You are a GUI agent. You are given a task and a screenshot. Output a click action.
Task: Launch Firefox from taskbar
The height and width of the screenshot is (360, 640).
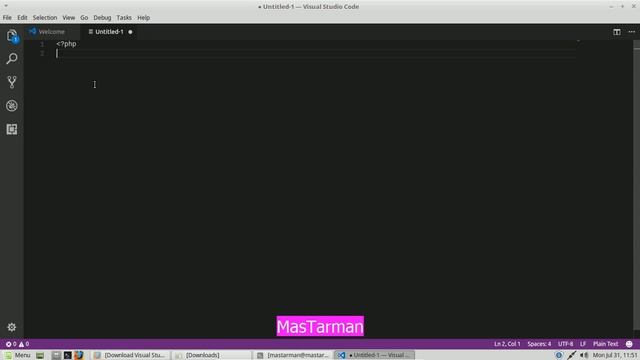(79, 355)
